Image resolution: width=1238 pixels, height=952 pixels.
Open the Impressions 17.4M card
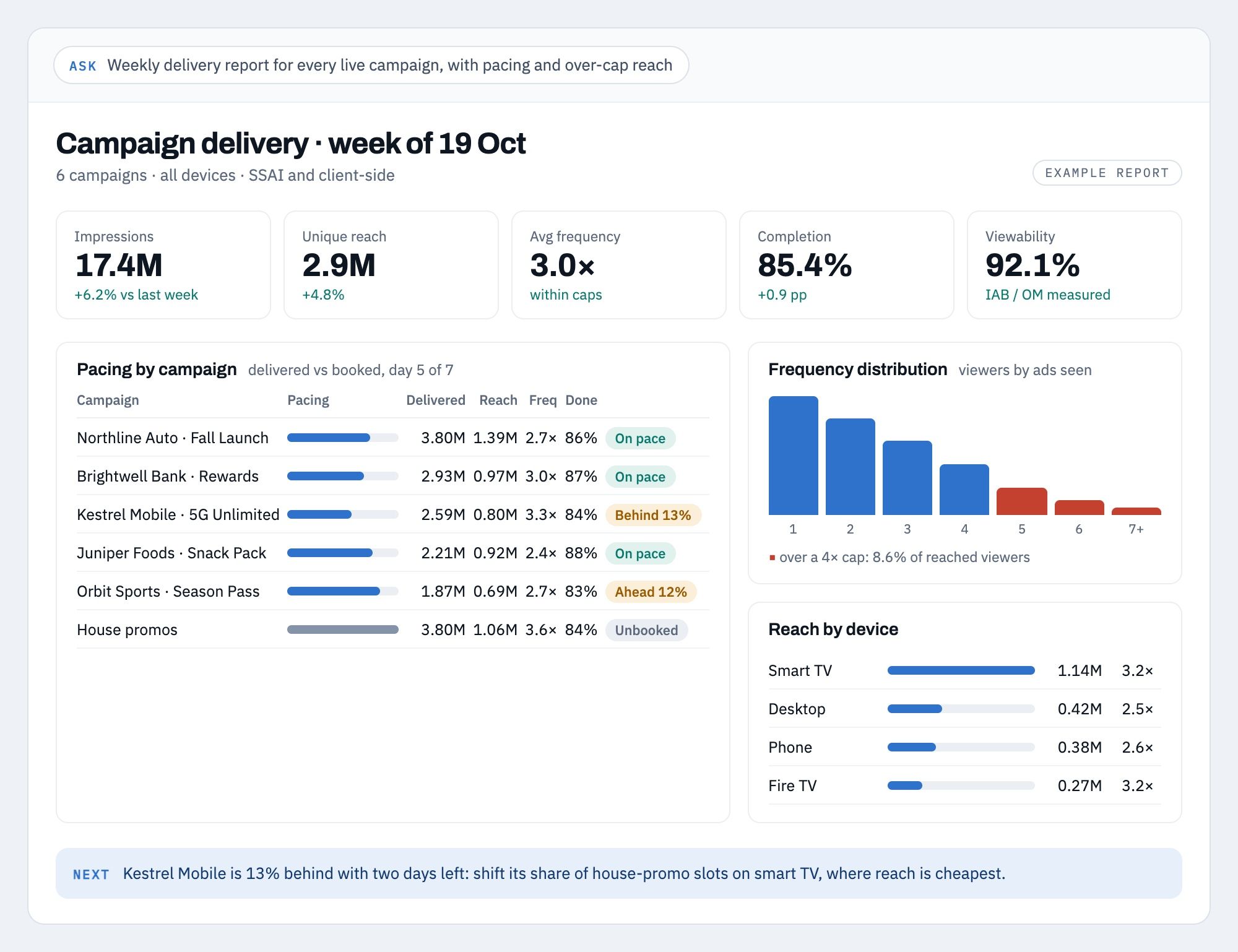point(163,265)
